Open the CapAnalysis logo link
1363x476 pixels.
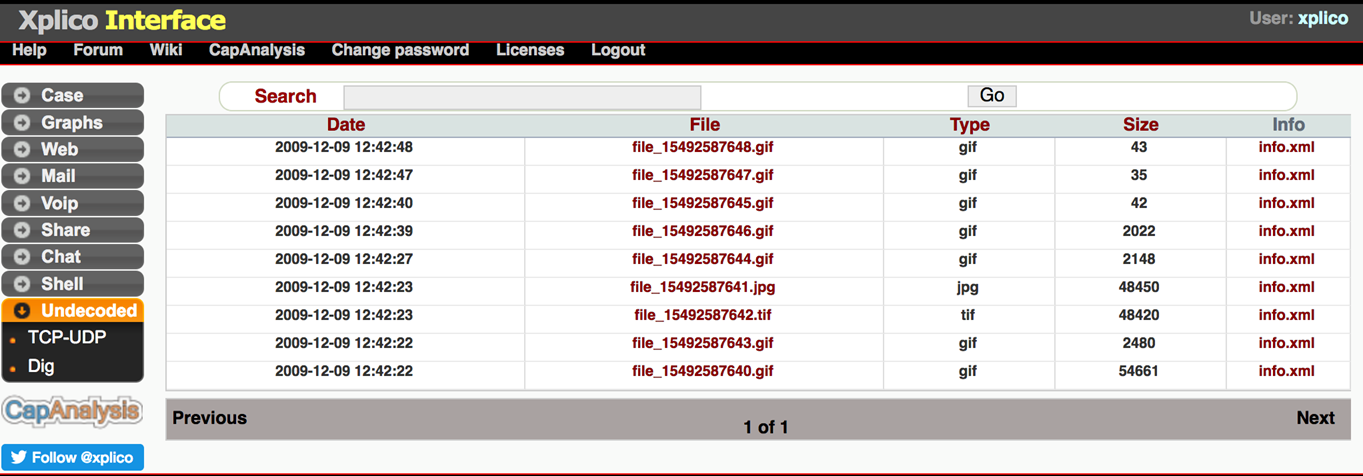click(x=72, y=411)
